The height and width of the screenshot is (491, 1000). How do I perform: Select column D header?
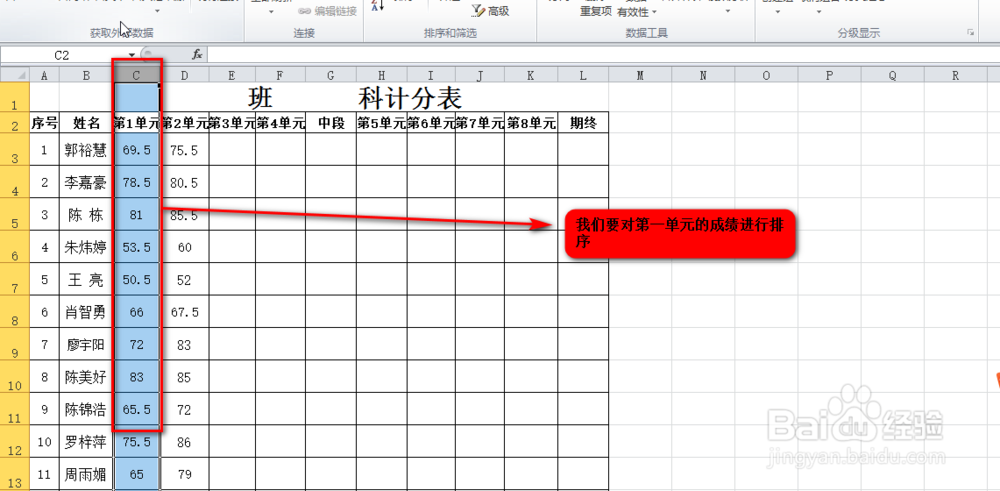pyautogui.click(x=184, y=75)
